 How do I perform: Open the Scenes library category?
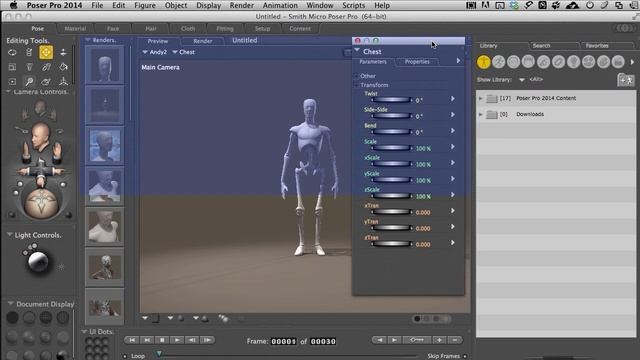click(618, 62)
